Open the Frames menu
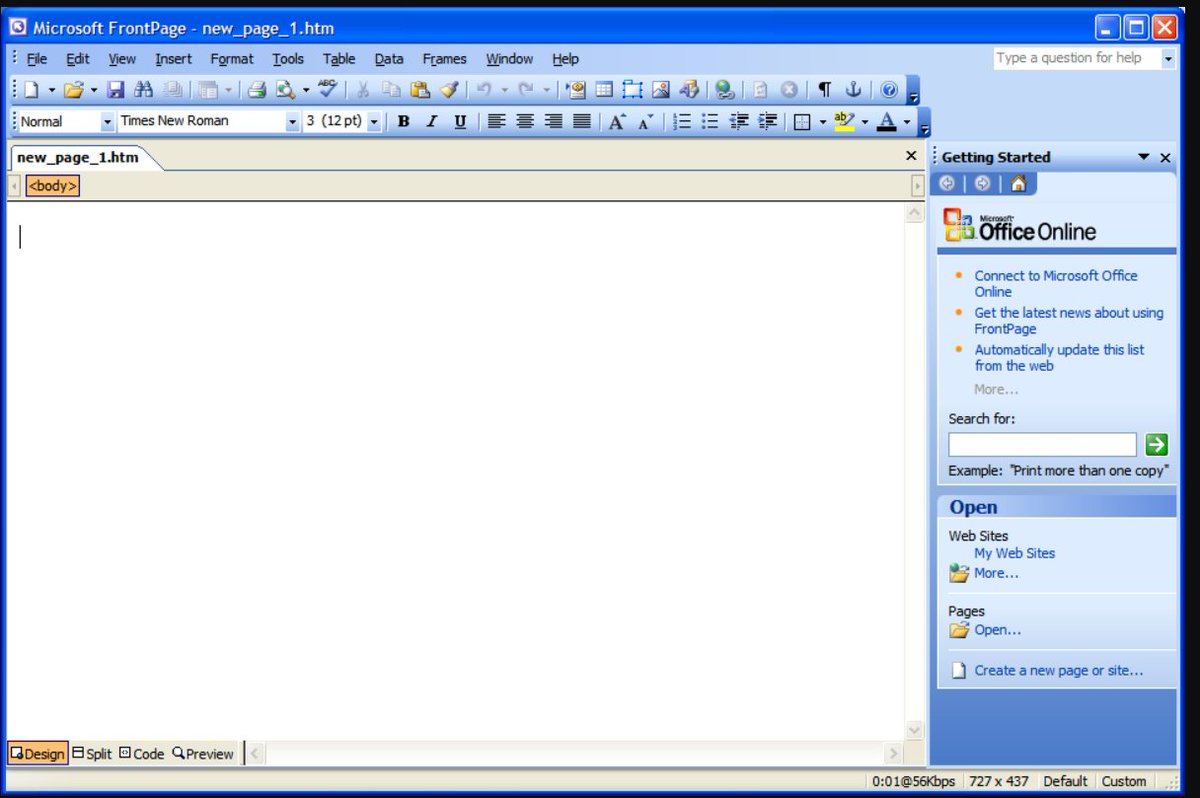 tap(444, 59)
